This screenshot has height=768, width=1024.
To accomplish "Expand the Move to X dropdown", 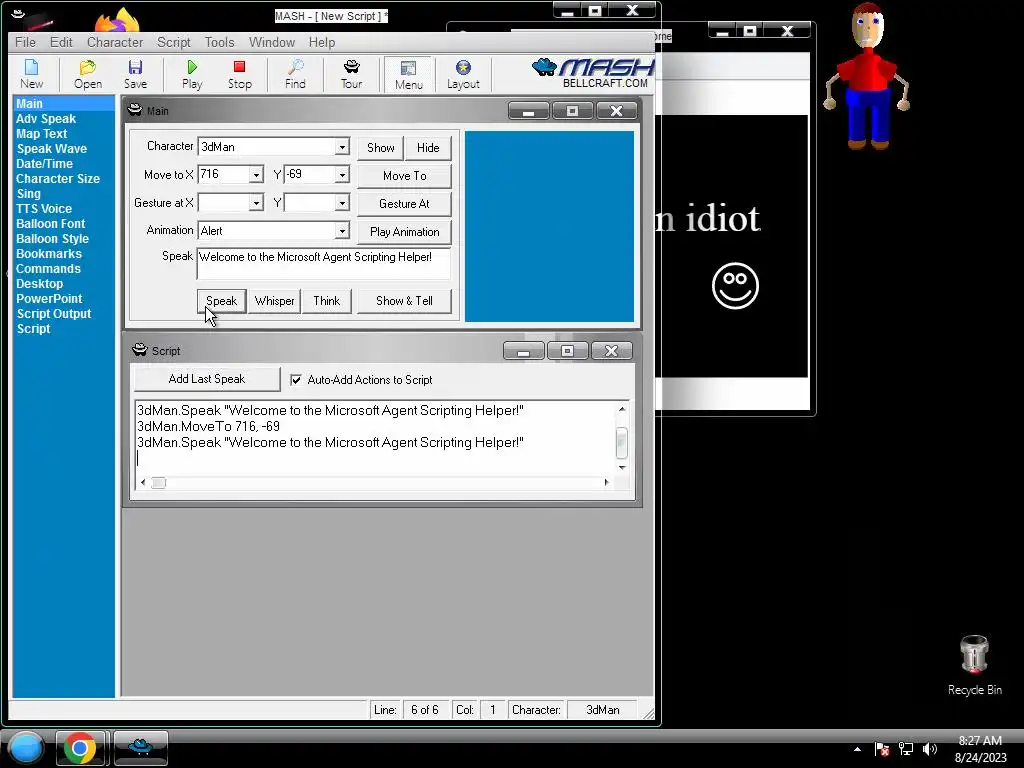I will click(x=256, y=174).
